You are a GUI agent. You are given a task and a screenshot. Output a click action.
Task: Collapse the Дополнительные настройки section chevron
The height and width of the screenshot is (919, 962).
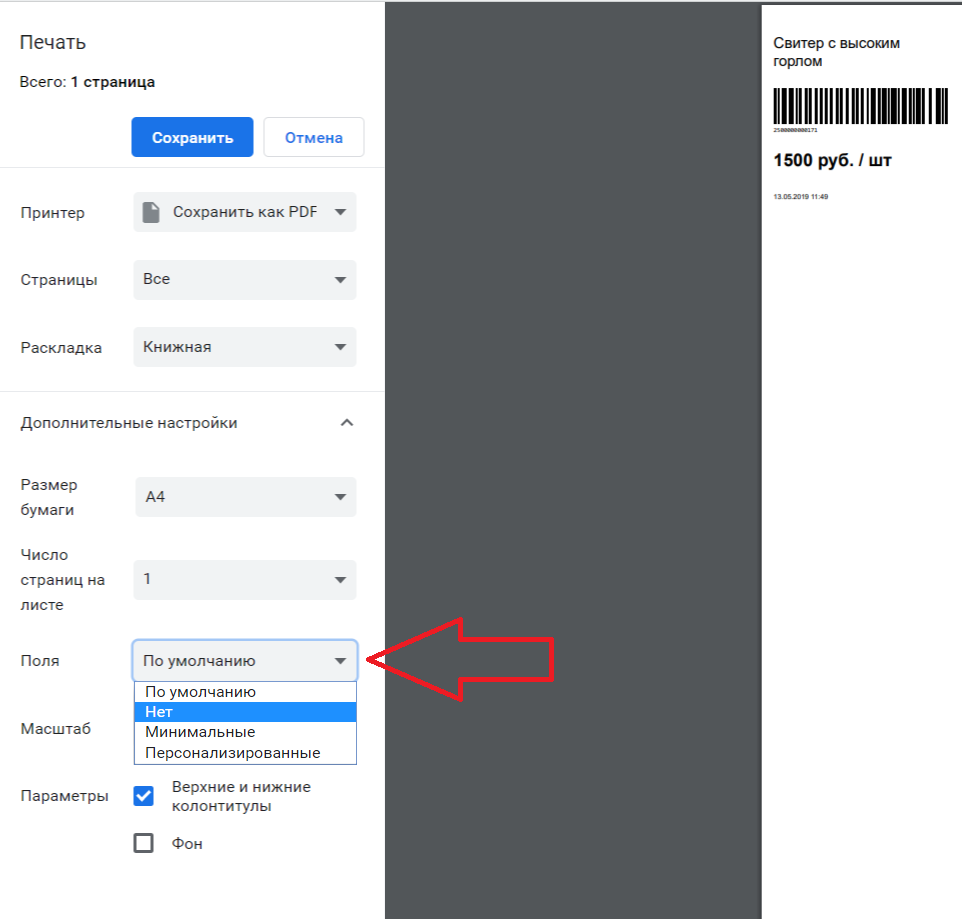point(346,423)
